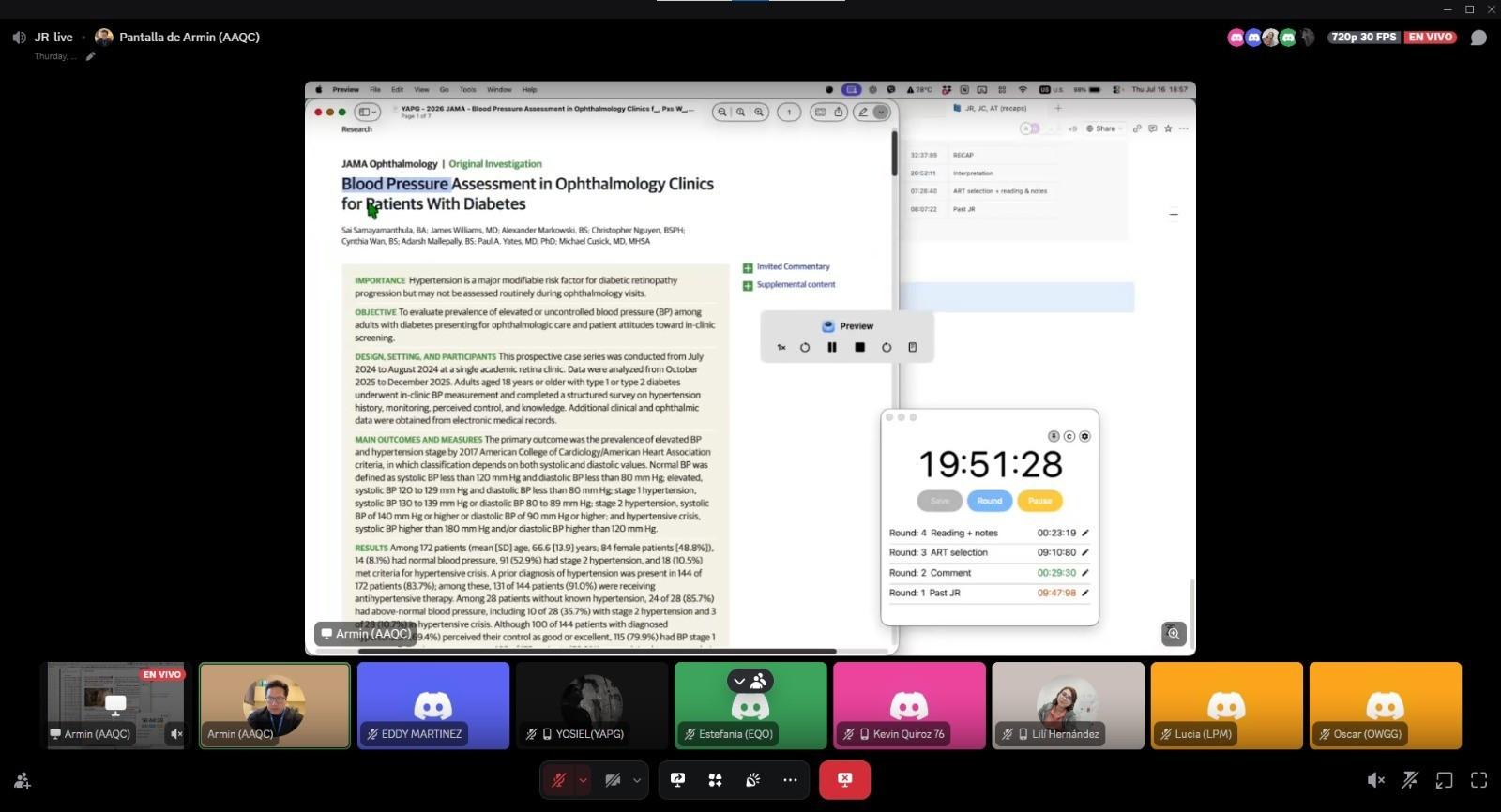
Task: Select Lucia (LPM) participant tile
Action: point(1226,705)
